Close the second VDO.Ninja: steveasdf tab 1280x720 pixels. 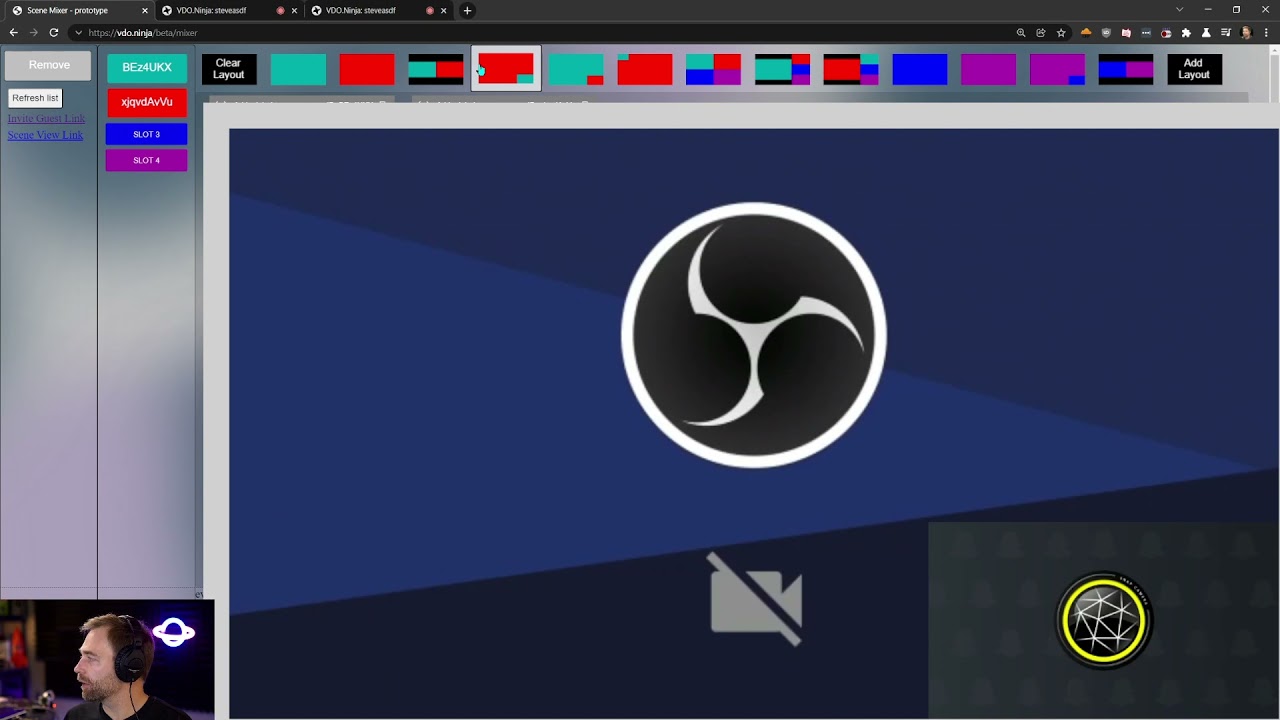point(294,10)
